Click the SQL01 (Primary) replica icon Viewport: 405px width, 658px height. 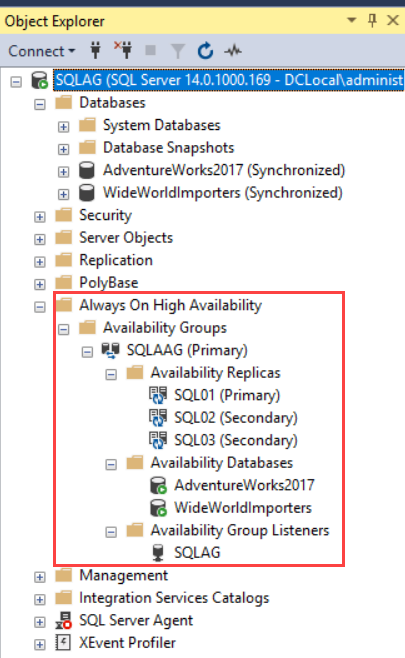(x=158, y=395)
